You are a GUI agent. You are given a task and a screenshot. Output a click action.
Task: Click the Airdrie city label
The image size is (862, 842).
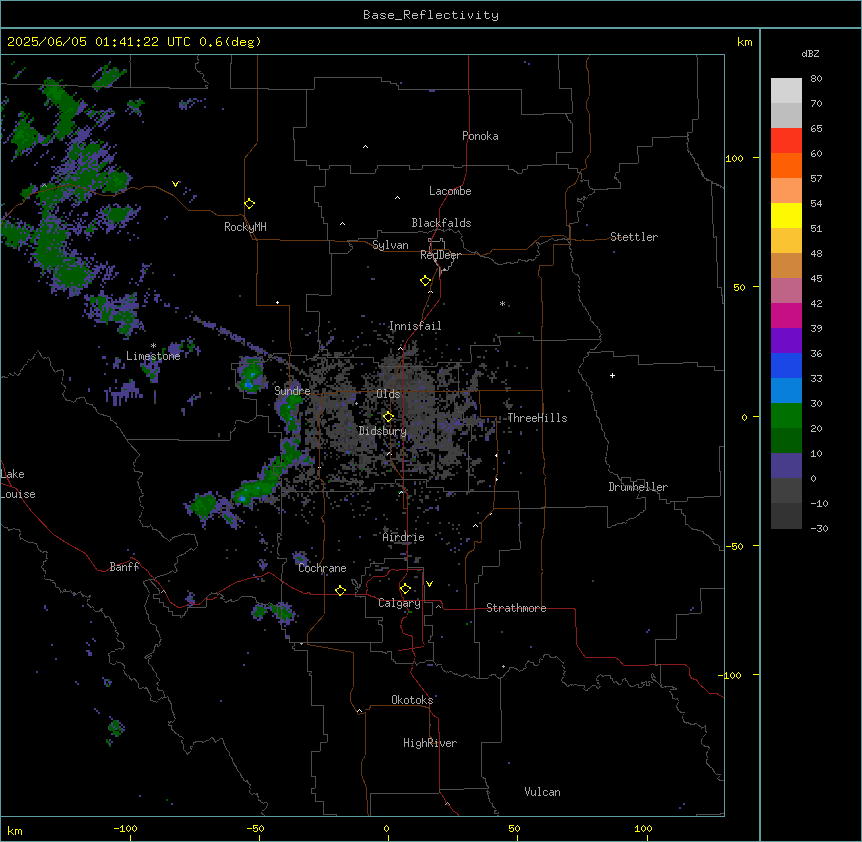[x=404, y=537]
